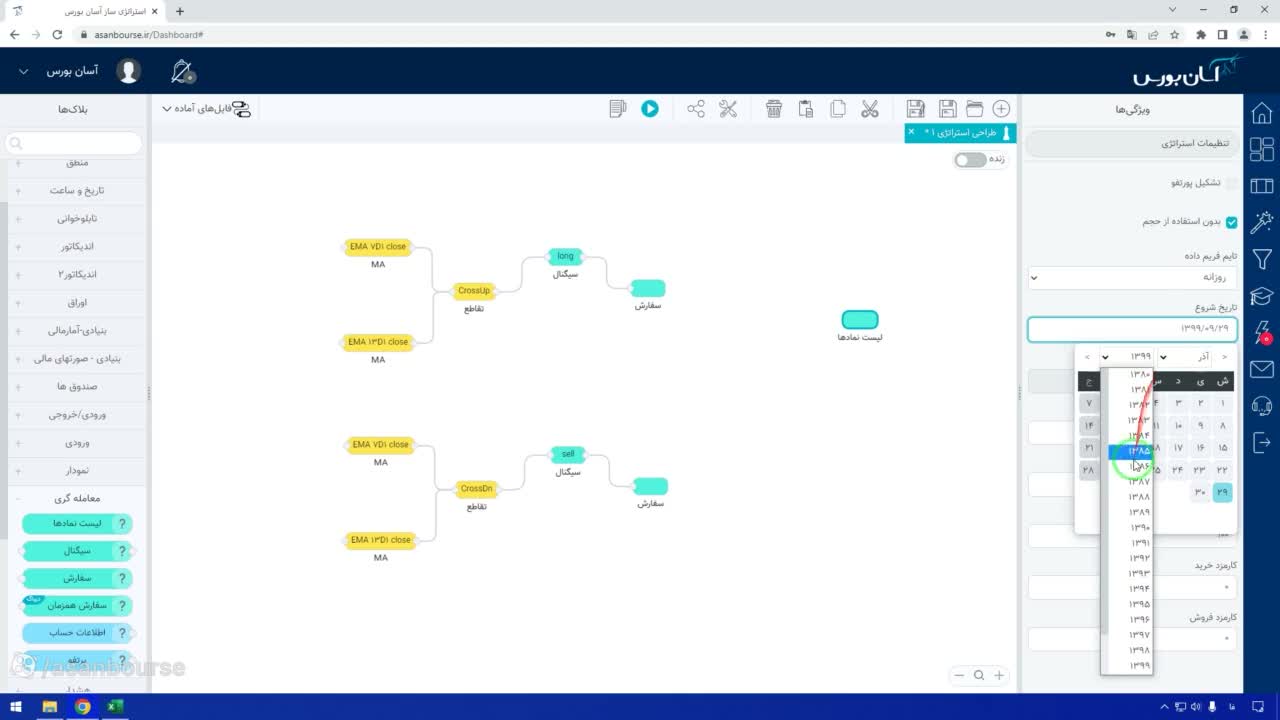
Task: Click the scissors cut icon in toolbar
Action: pos(870,109)
